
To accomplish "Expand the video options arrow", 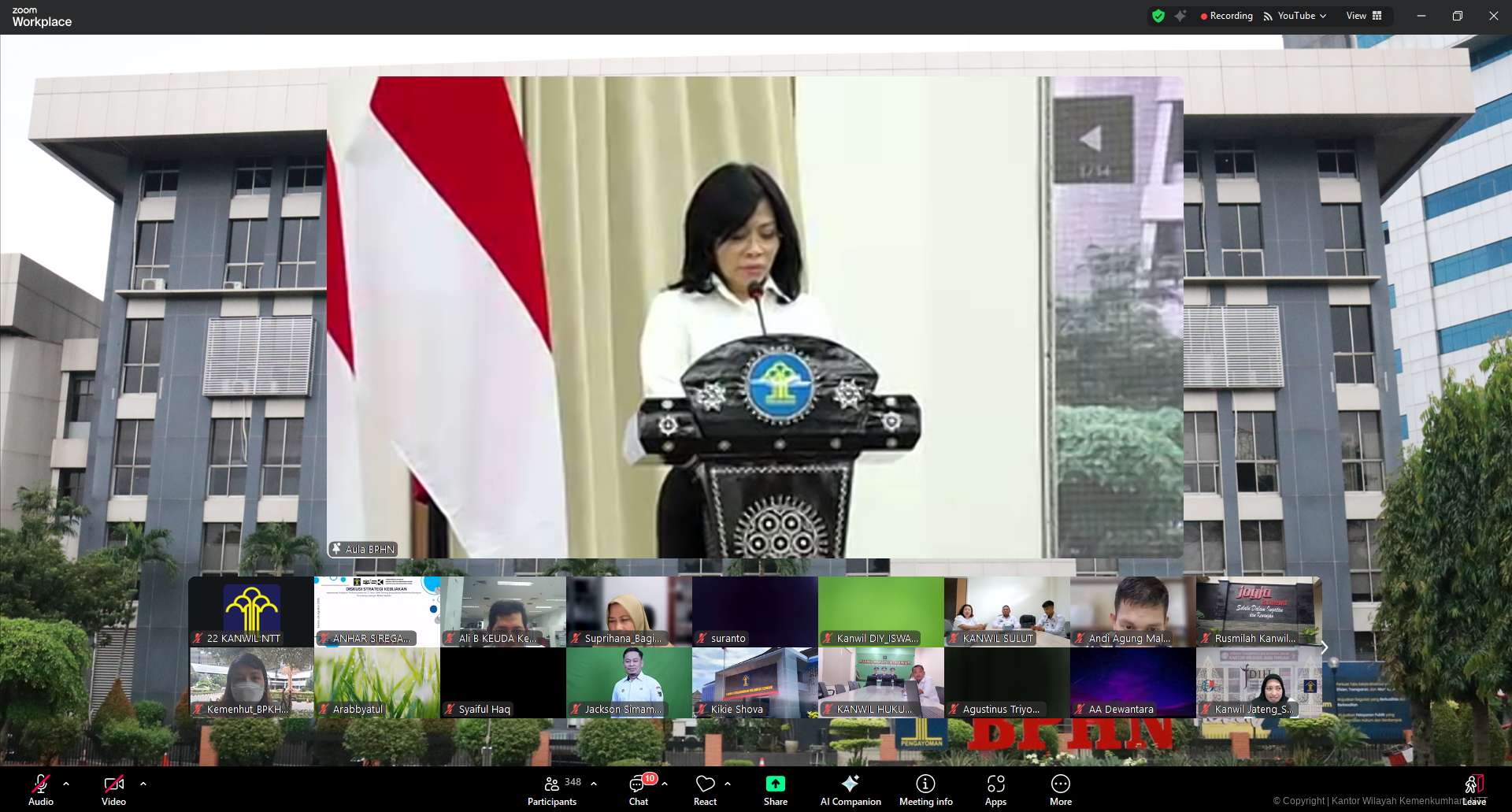I will [143, 784].
